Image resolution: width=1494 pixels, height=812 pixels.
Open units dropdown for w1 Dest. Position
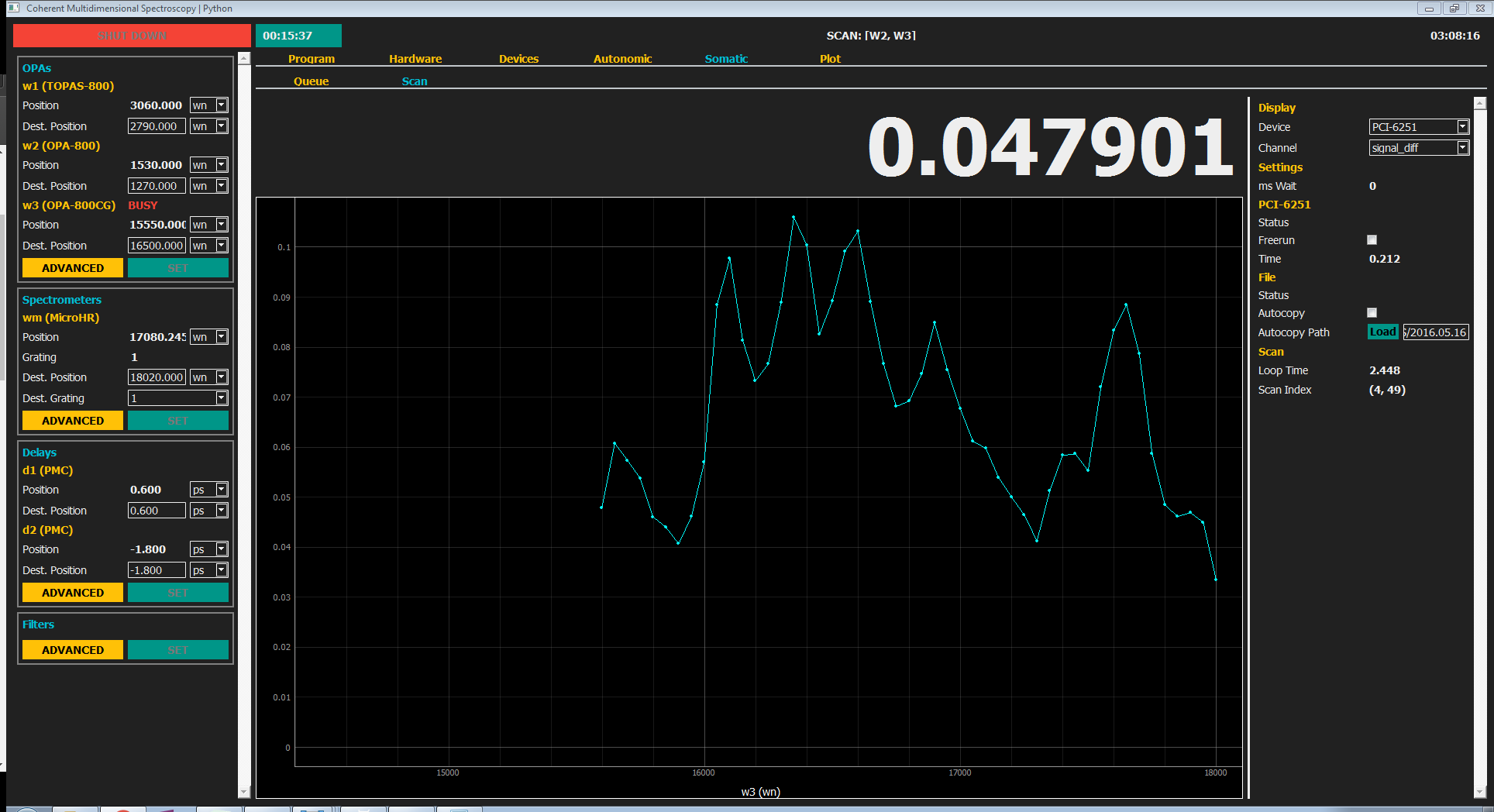[222, 126]
